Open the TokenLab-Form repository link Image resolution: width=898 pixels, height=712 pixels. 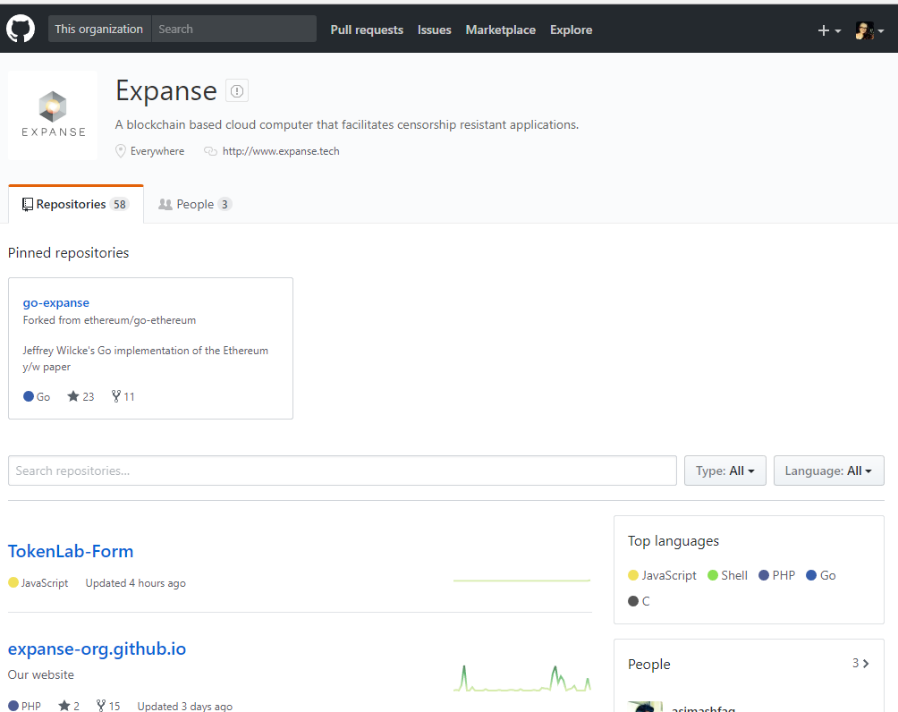70,551
